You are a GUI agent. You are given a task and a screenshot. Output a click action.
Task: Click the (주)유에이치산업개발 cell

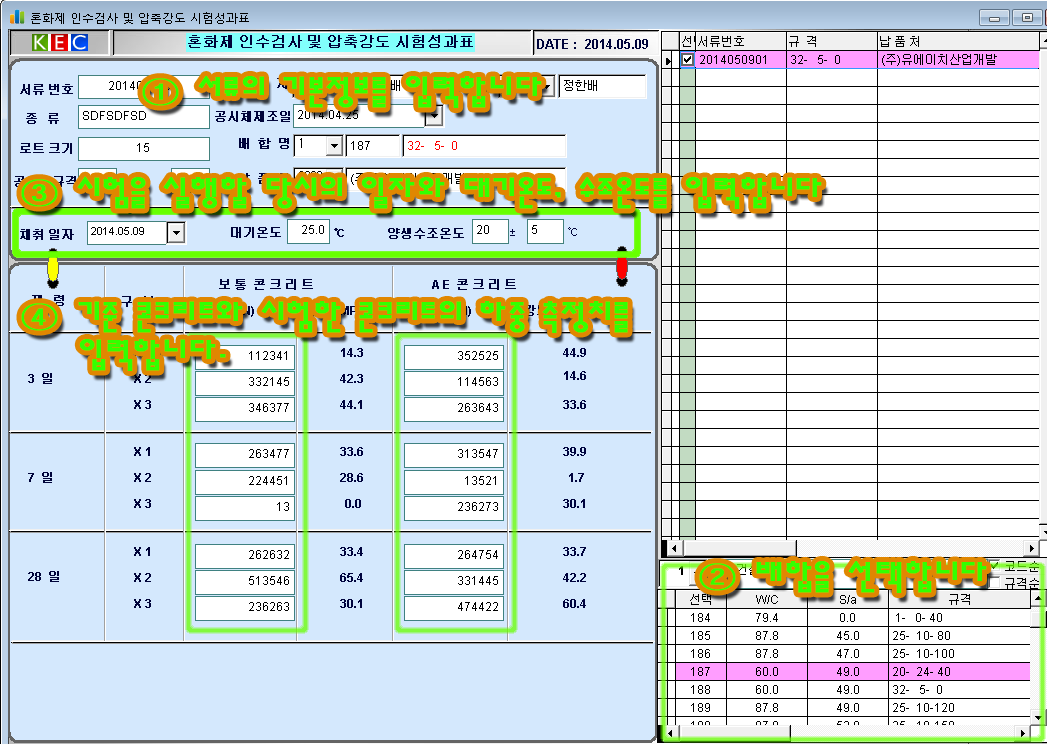958,59
